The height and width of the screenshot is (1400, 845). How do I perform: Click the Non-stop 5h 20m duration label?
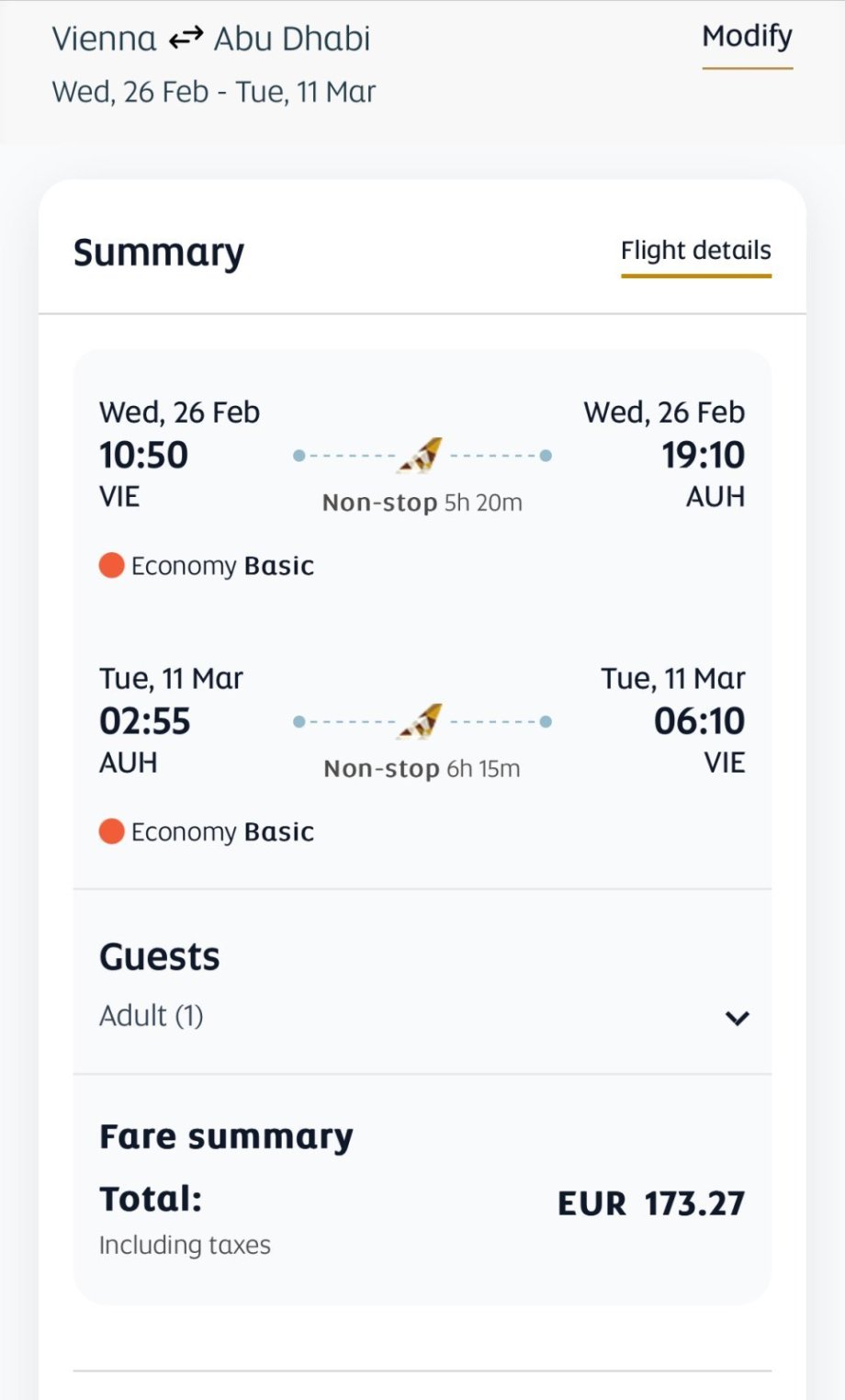click(x=422, y=502)
